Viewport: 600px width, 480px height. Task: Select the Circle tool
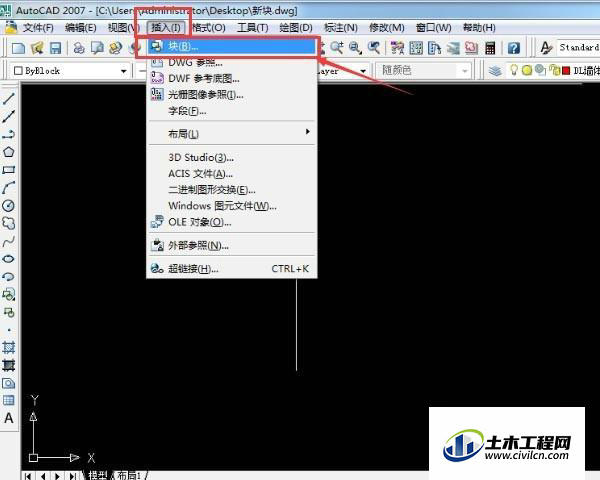tap(8, 206)
